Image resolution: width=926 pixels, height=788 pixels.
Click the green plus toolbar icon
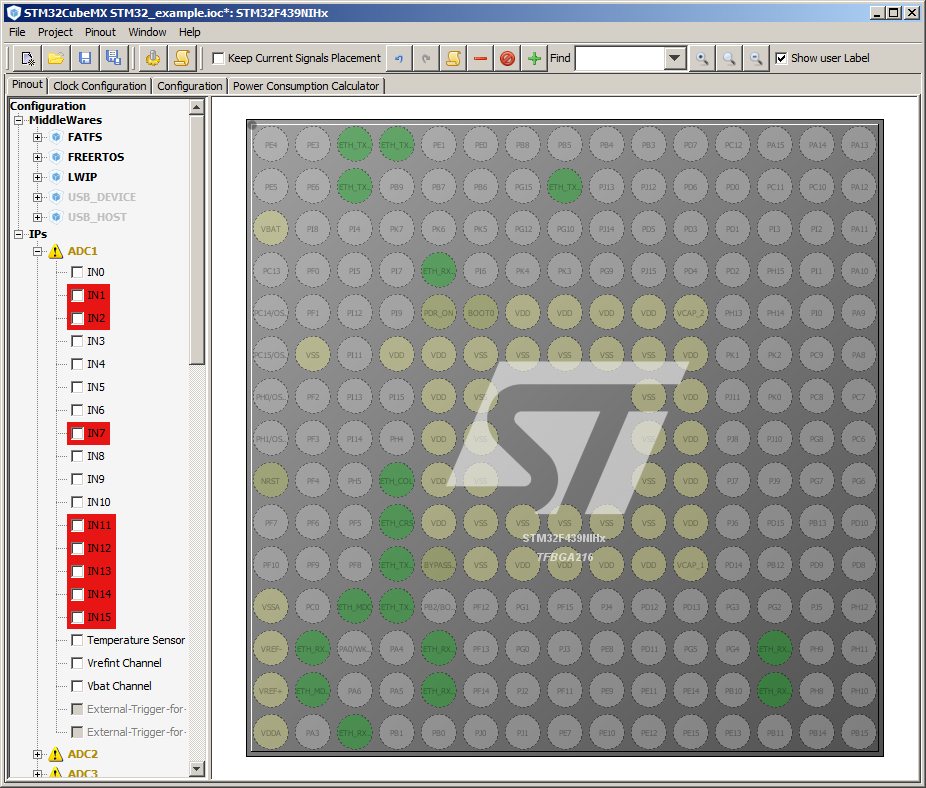click(x=535, y=58)
